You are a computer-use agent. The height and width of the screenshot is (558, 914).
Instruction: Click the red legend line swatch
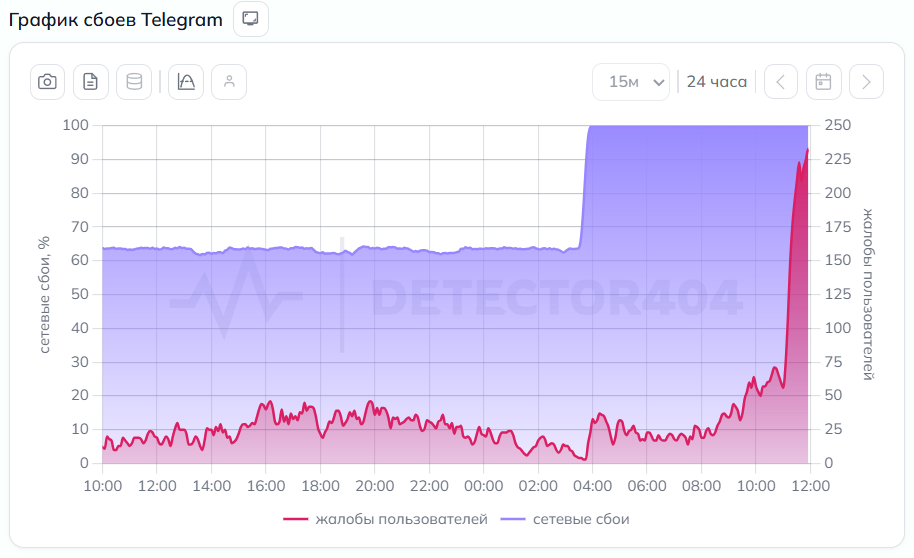[x=296, y=519]
